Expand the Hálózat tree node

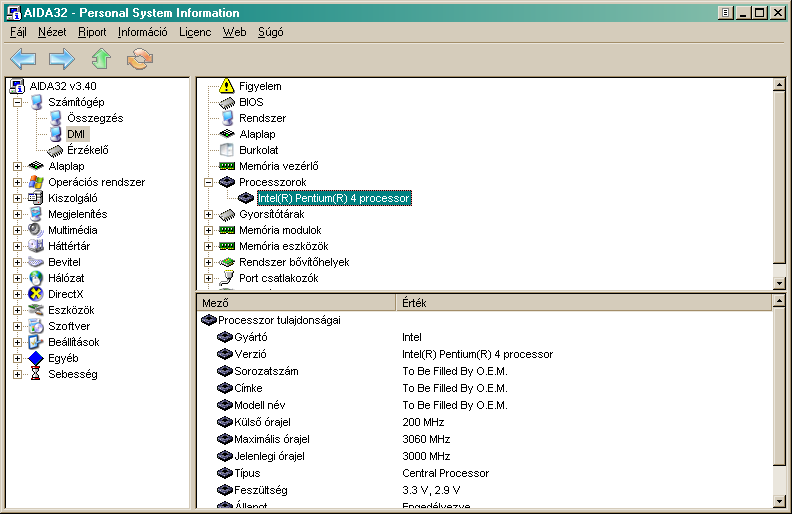(17, 278)
